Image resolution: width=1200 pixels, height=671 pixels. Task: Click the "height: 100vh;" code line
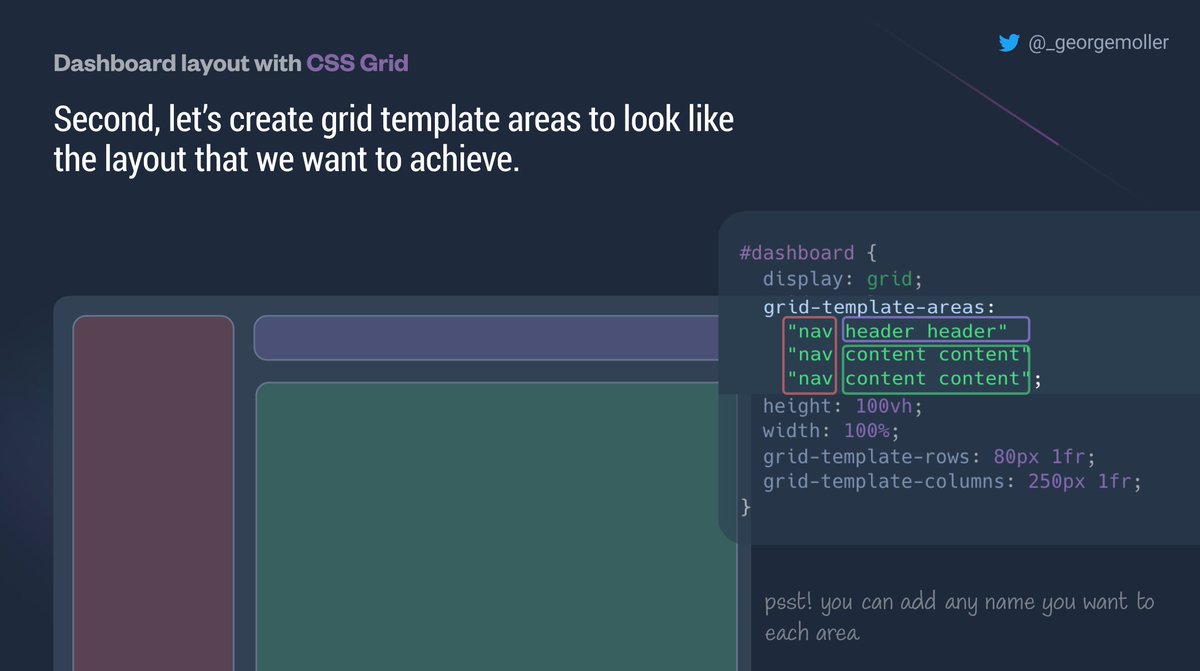(x=842, y=407)
